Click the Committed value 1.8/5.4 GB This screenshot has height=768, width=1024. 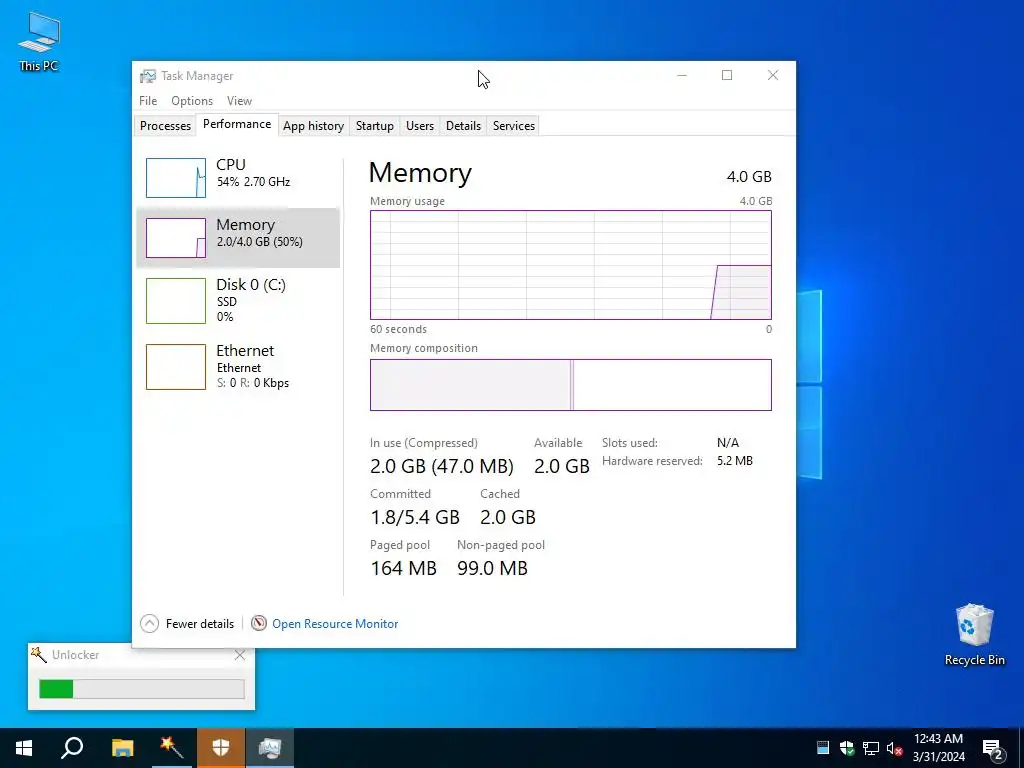coord(415,517)
